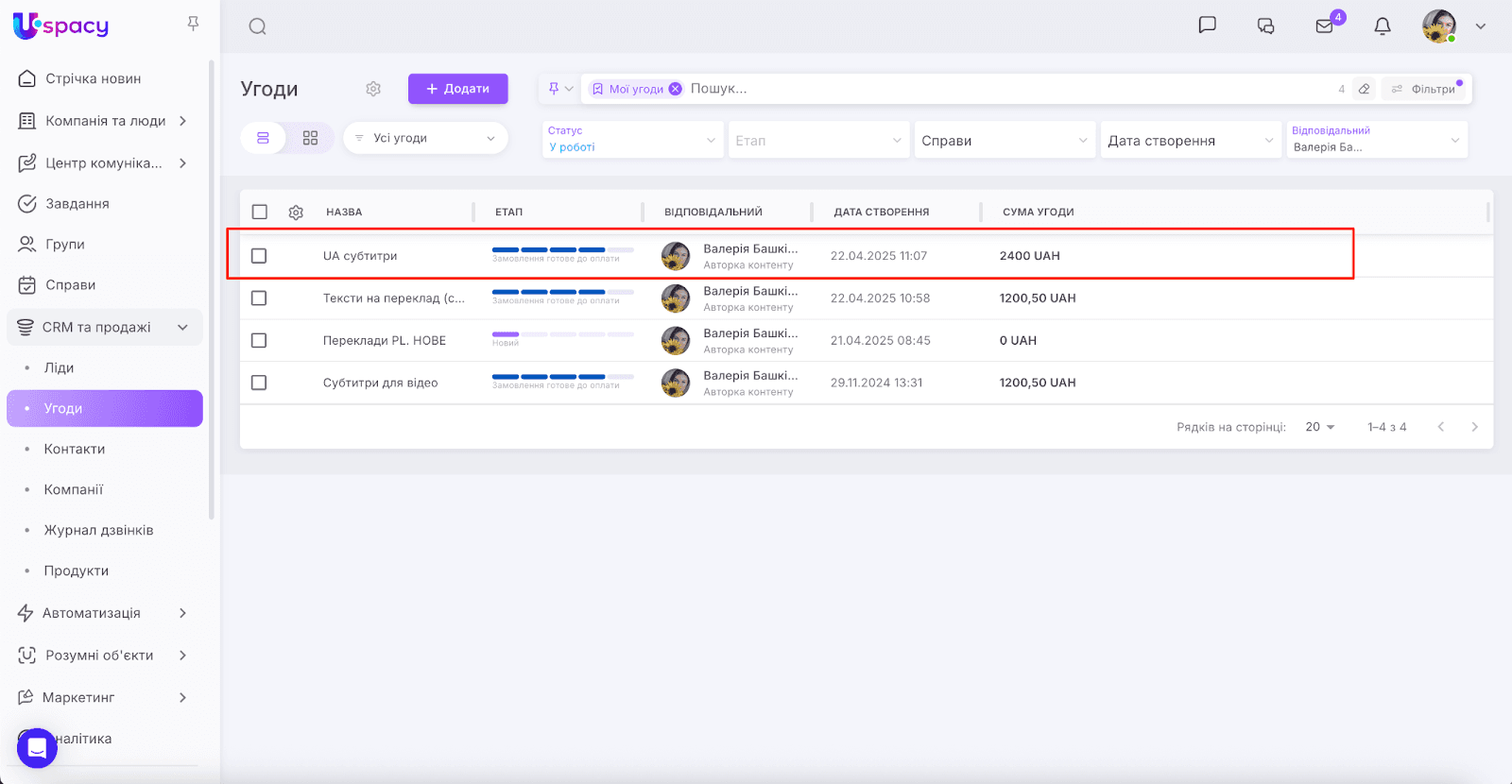1512x784 pixels.
Task: Expand the Дата створення dropdown
Action: [1191, 141]
